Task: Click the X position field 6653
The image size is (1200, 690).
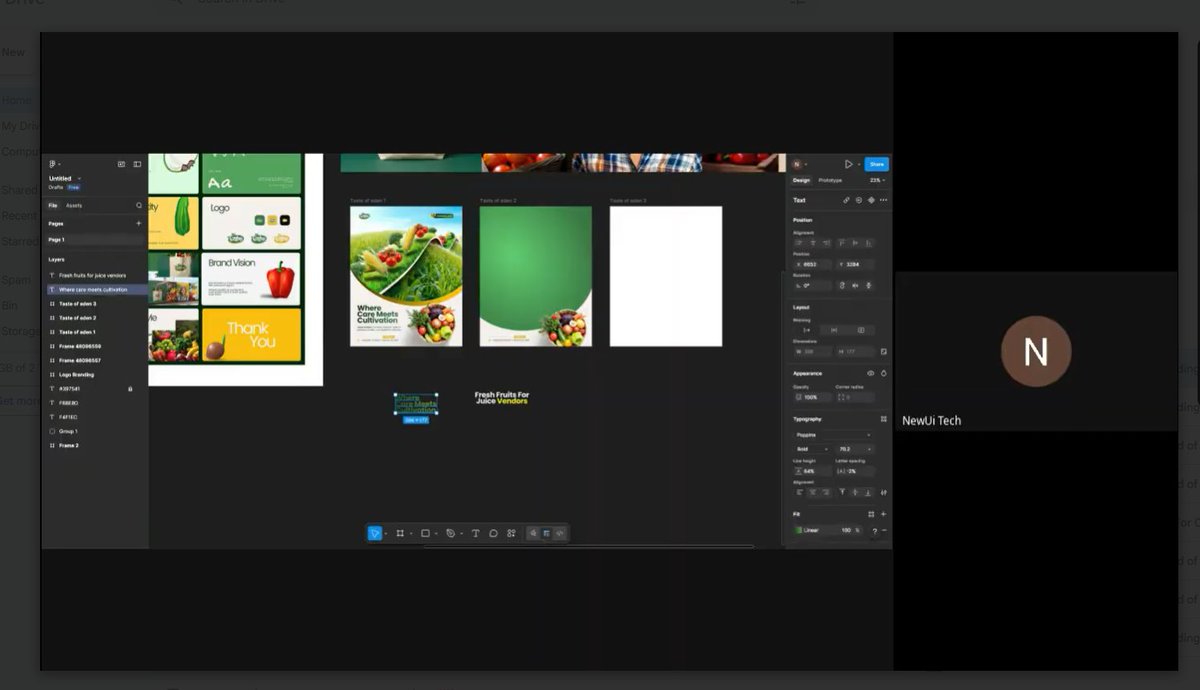Action: [x=811, y=264]
